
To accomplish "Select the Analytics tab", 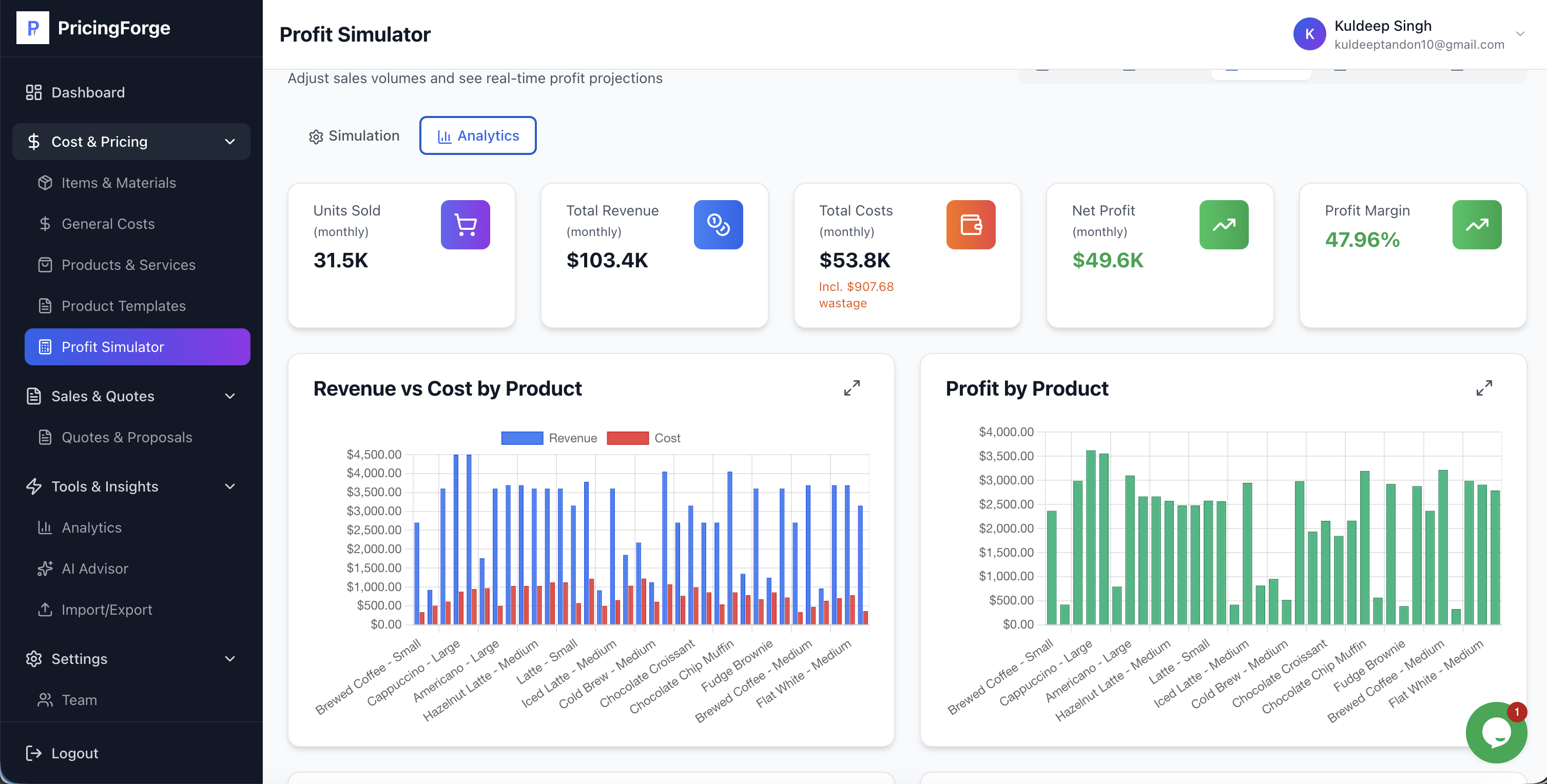I will coord(477,135).
